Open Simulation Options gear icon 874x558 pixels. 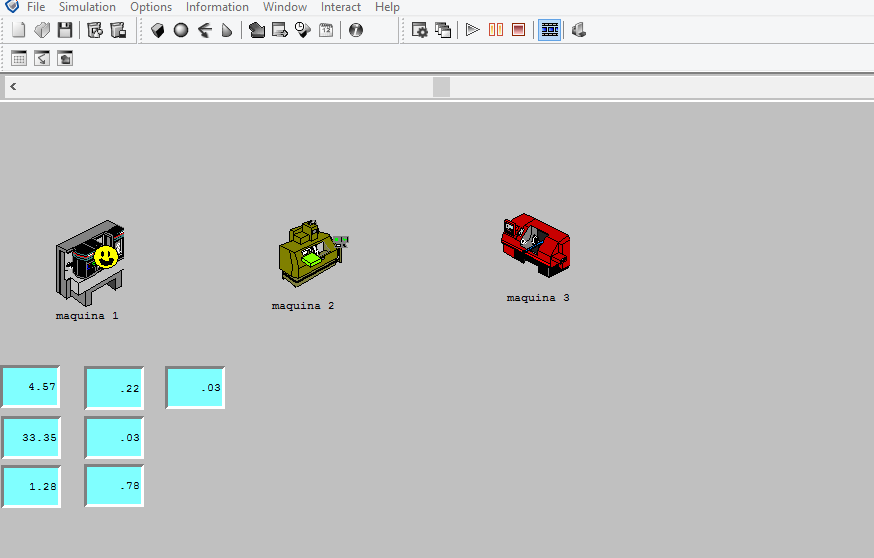419,30
